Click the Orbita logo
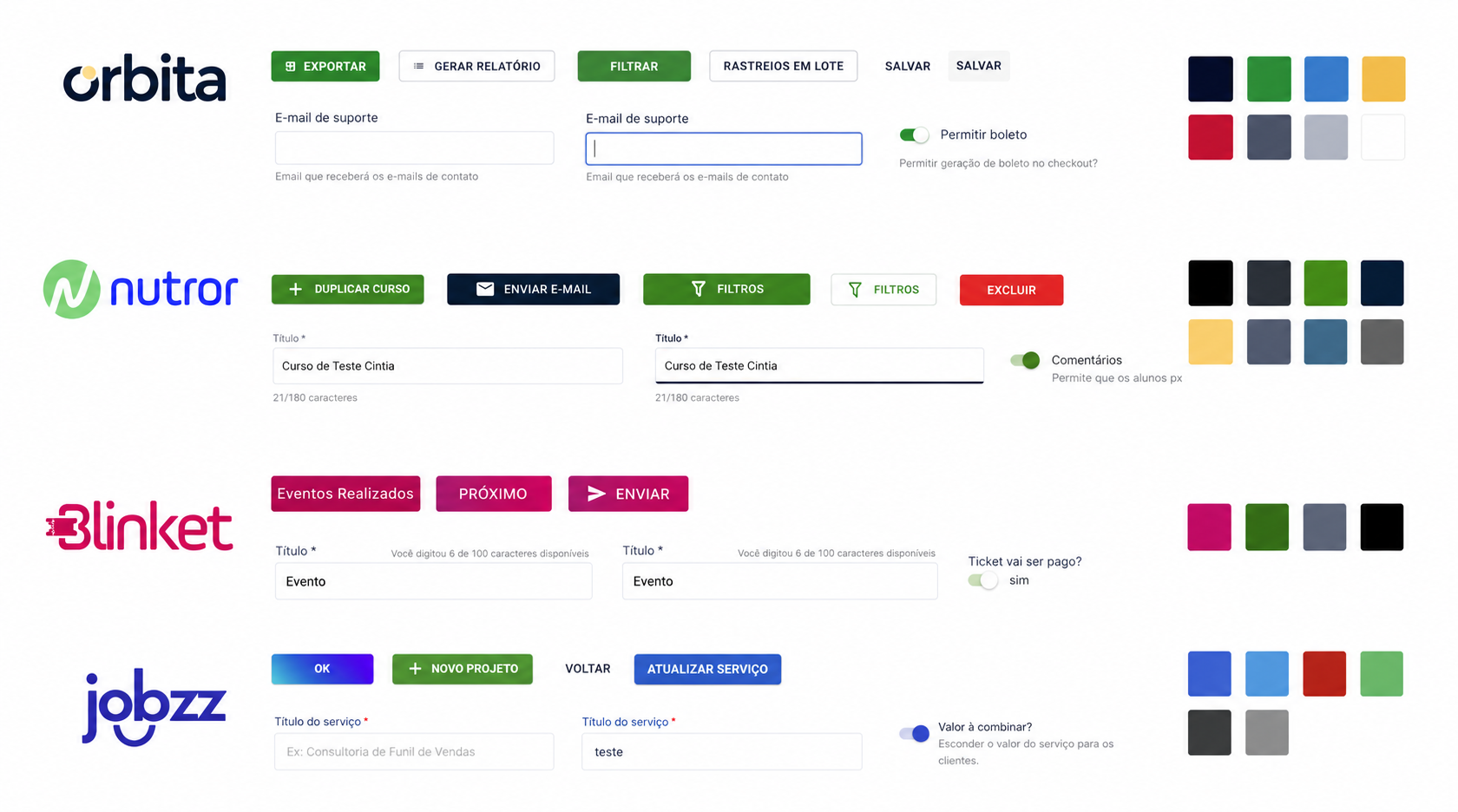 (x=144, y=79)
